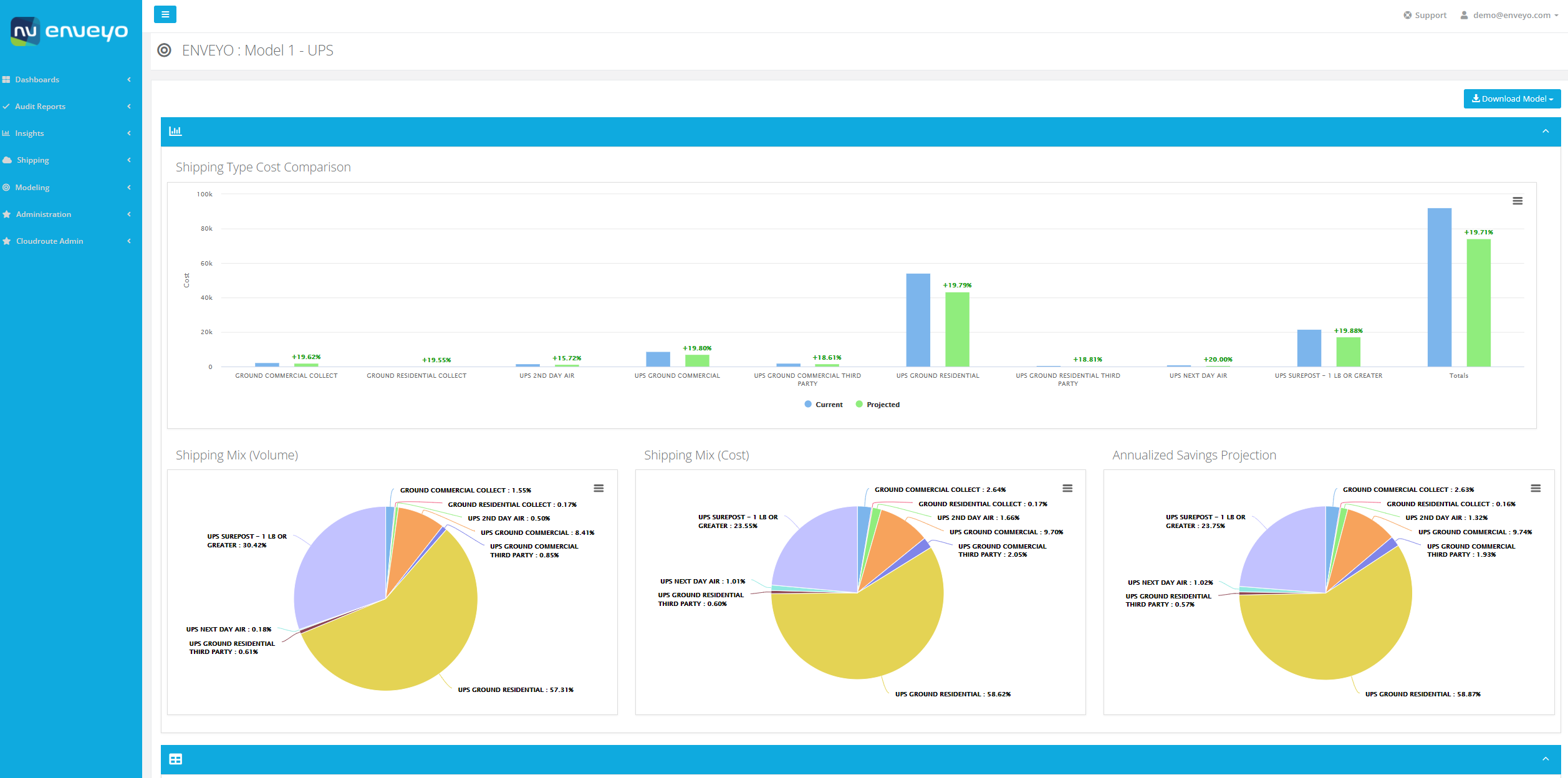Click 'UPS 2ND DAY AIR : 1.66%' label

[978, 518]
